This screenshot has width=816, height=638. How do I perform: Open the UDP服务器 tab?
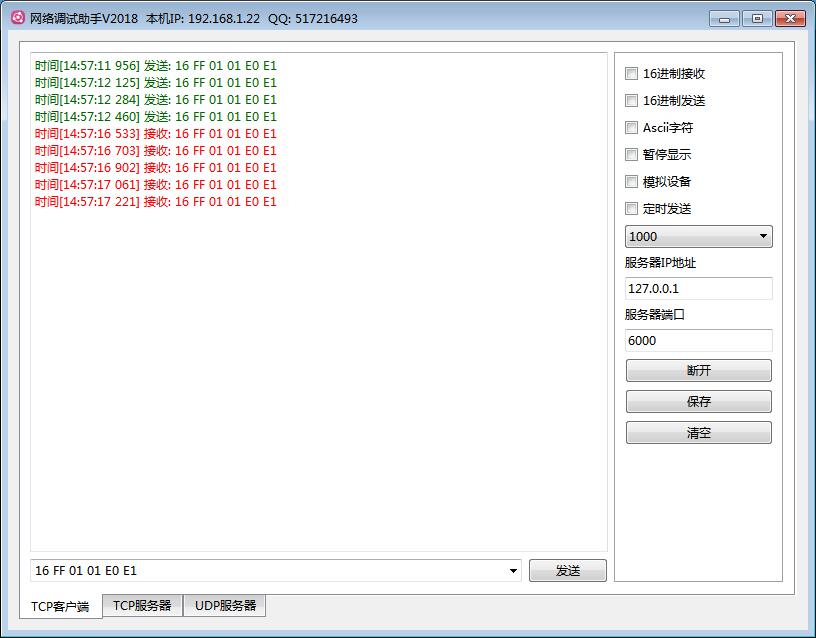point(225,606)
